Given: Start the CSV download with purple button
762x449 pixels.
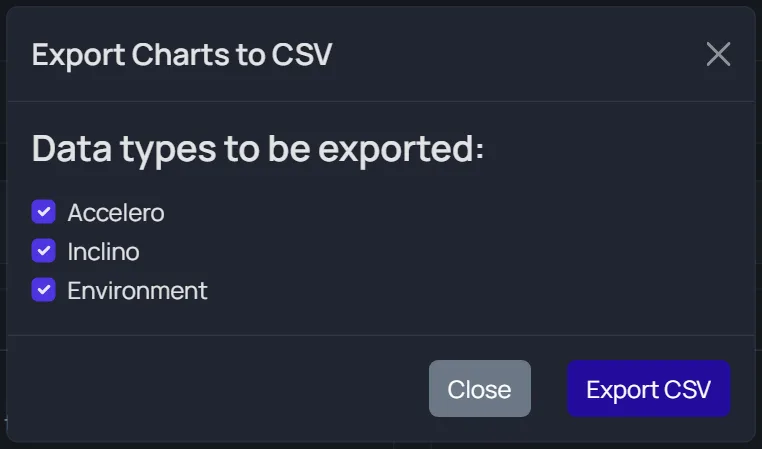Looking at the screenshot, I should click(x=649, y=388).
